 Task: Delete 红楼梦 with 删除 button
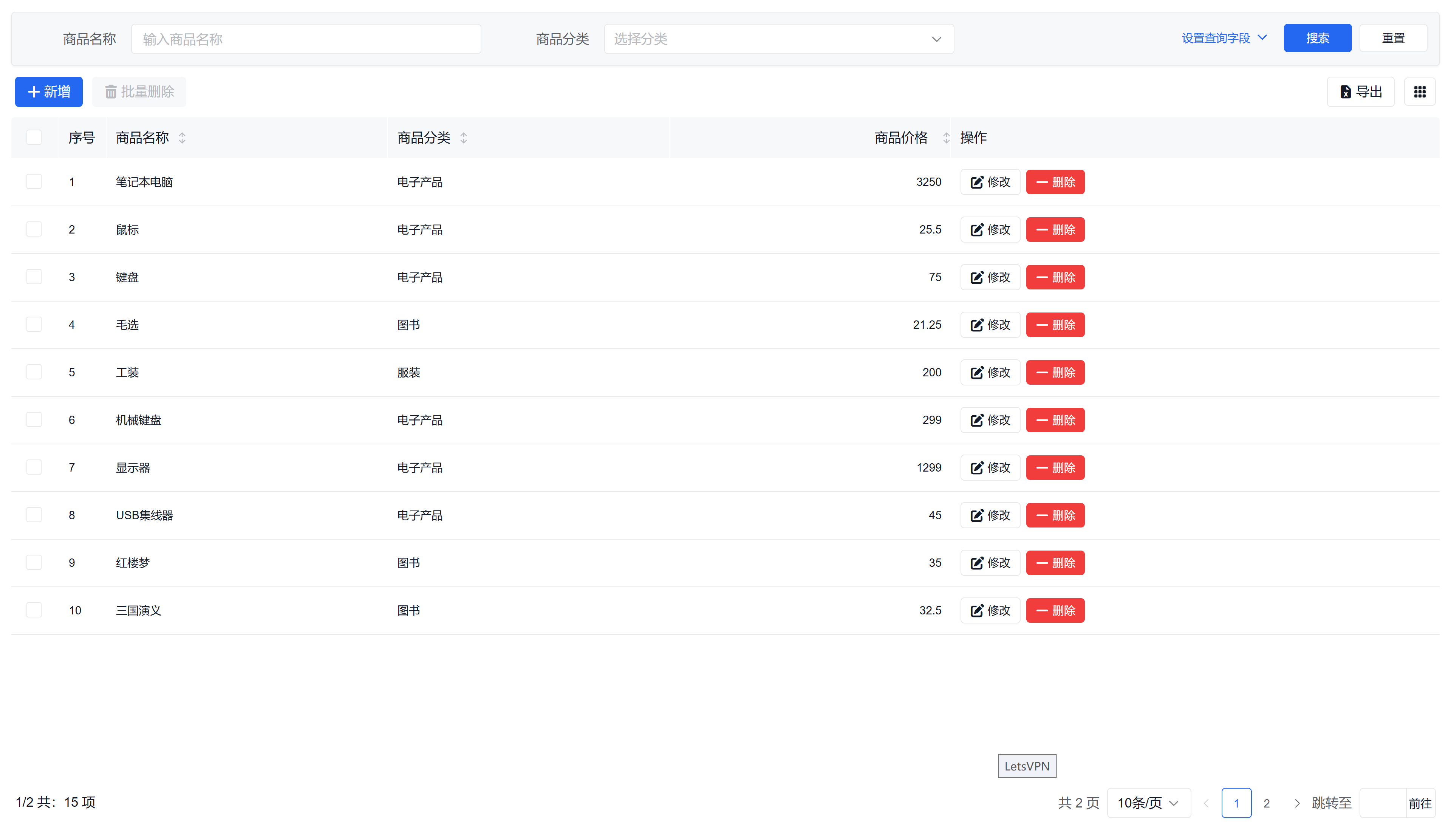coord(1055,563)
